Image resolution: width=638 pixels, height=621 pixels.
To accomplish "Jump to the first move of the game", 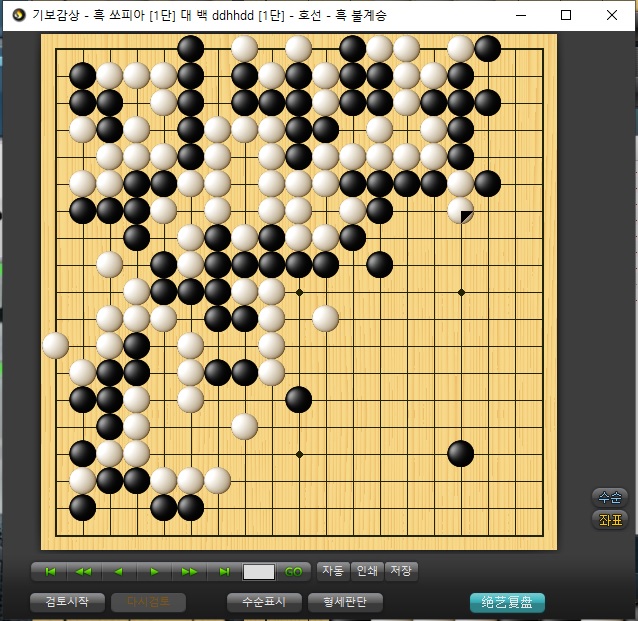I will (x=49, y=571).
